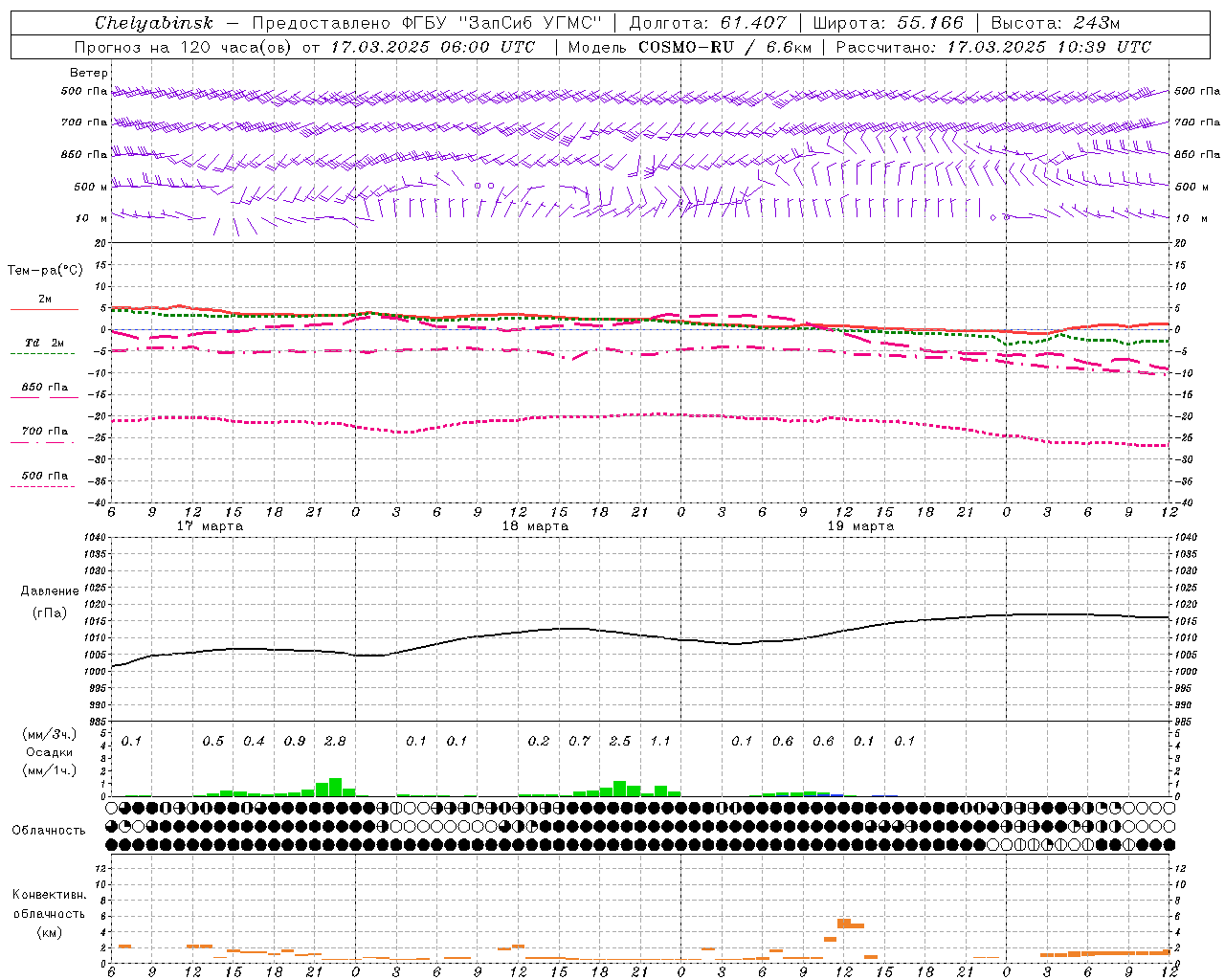The image size is (1225, 980).
Task: Click the 'Ветер' wind panel label
Action: coord(89,73)
